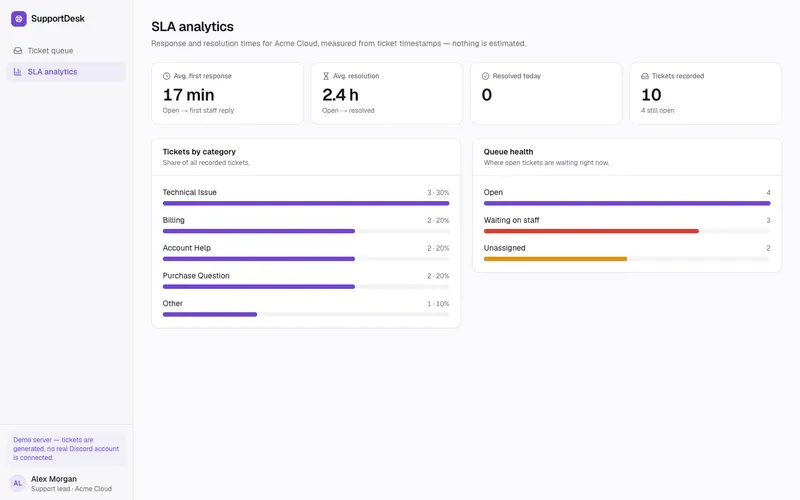The height and width of the screenshot is (500, 800).
Task: Click the SLA analytics page heading
Action: 192,27
